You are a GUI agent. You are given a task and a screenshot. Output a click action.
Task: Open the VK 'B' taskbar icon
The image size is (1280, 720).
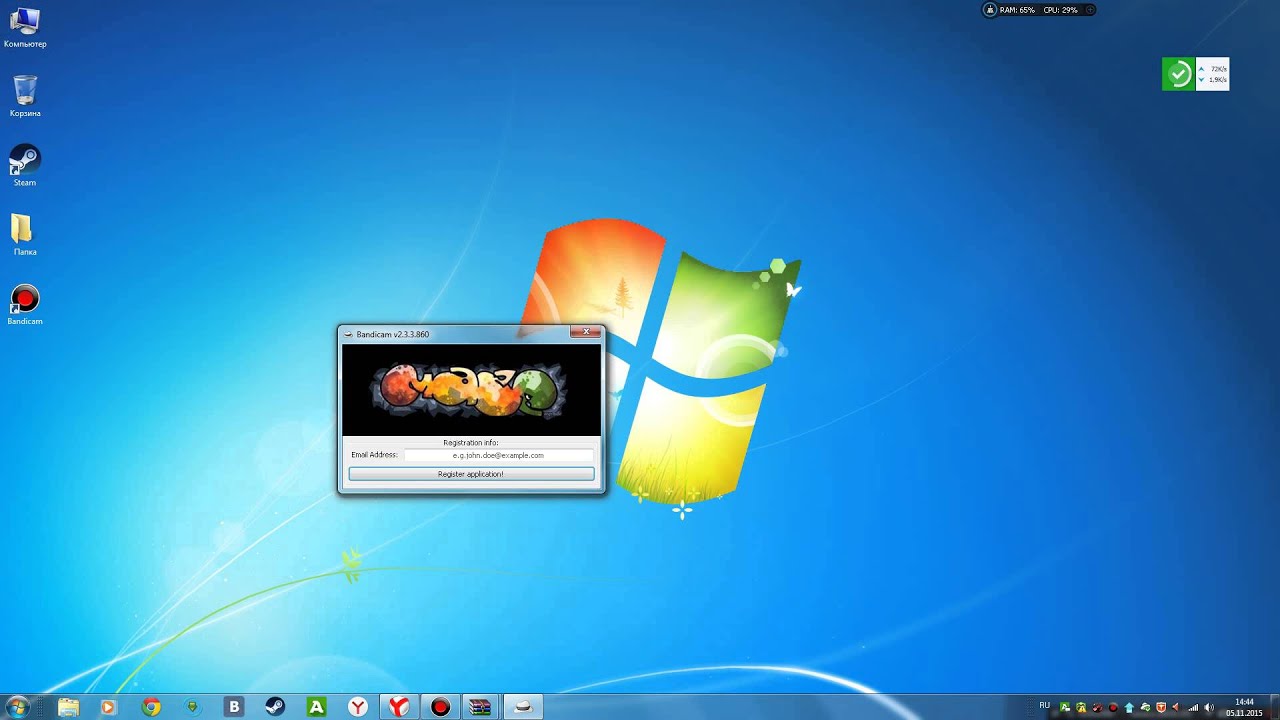pos(234,707)
